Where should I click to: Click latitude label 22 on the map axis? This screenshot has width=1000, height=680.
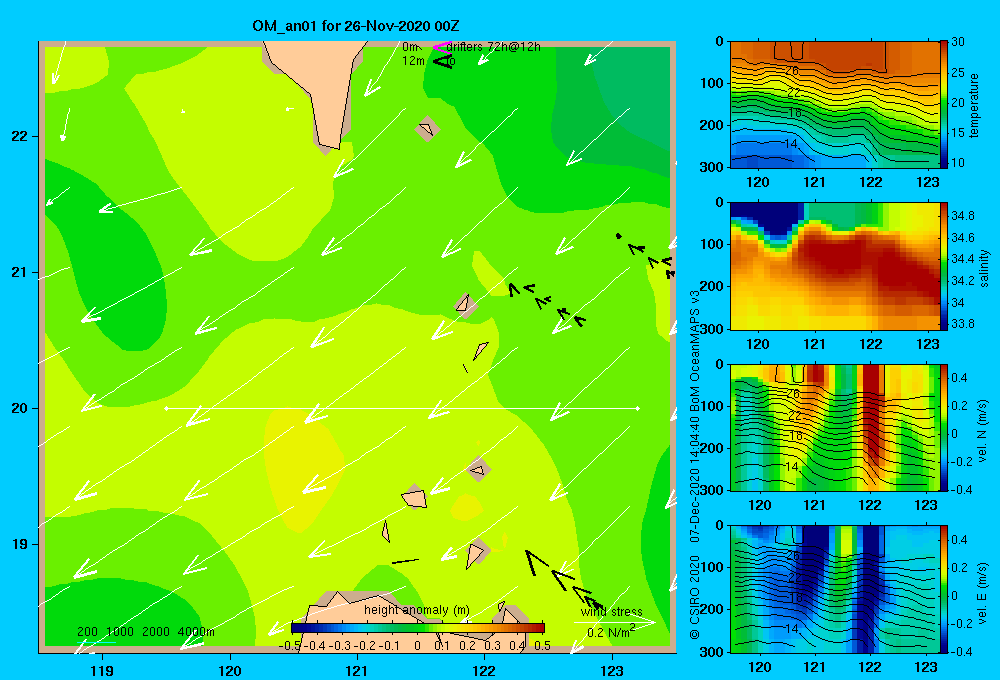click(x=20, y=136)
